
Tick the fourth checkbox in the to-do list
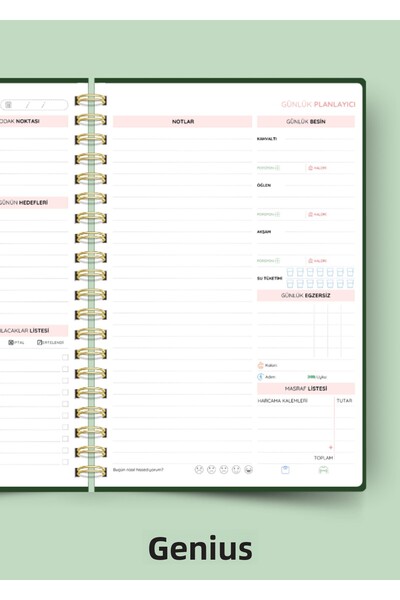[65, 392]
